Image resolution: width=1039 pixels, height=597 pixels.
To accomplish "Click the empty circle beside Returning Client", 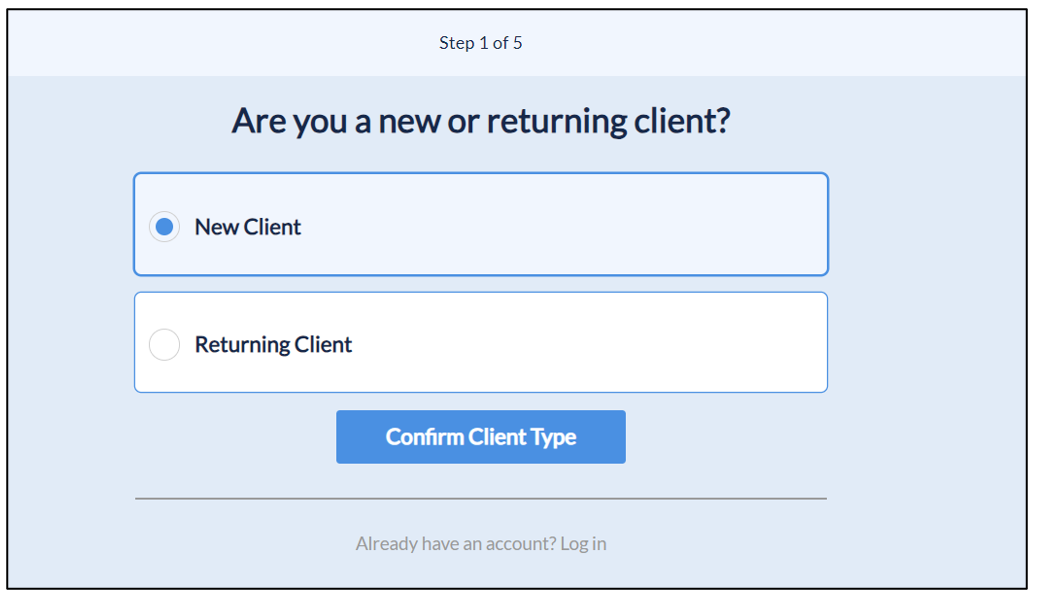I will 165,345.
